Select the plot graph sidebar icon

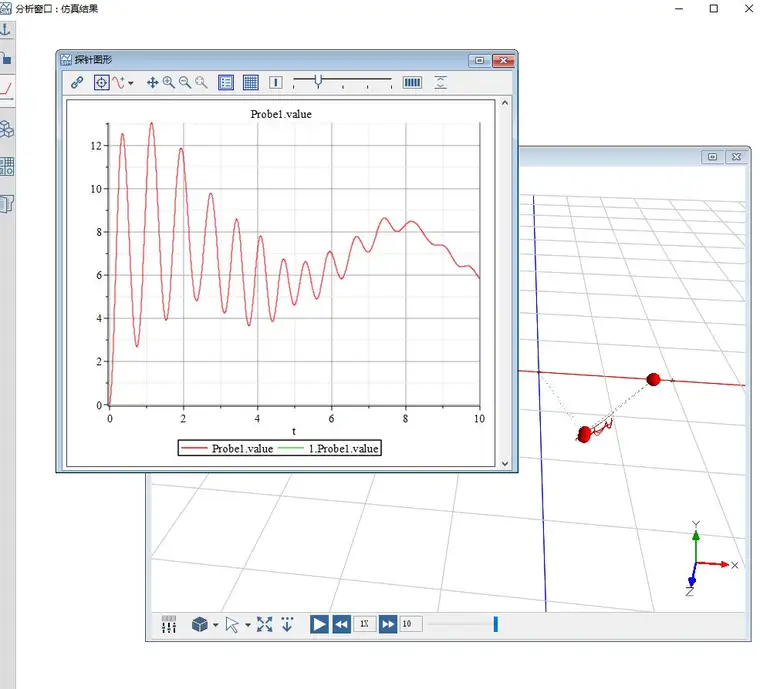[6, 89]
